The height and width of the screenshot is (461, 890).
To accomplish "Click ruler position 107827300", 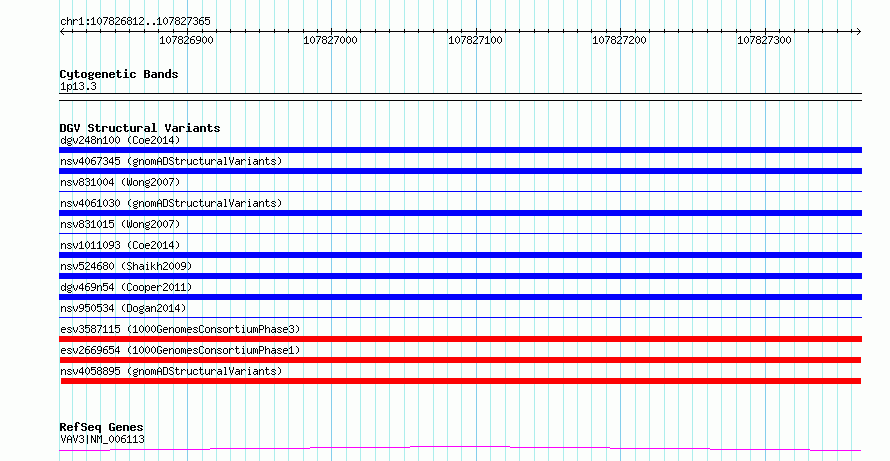I will (x=764, y=40).
